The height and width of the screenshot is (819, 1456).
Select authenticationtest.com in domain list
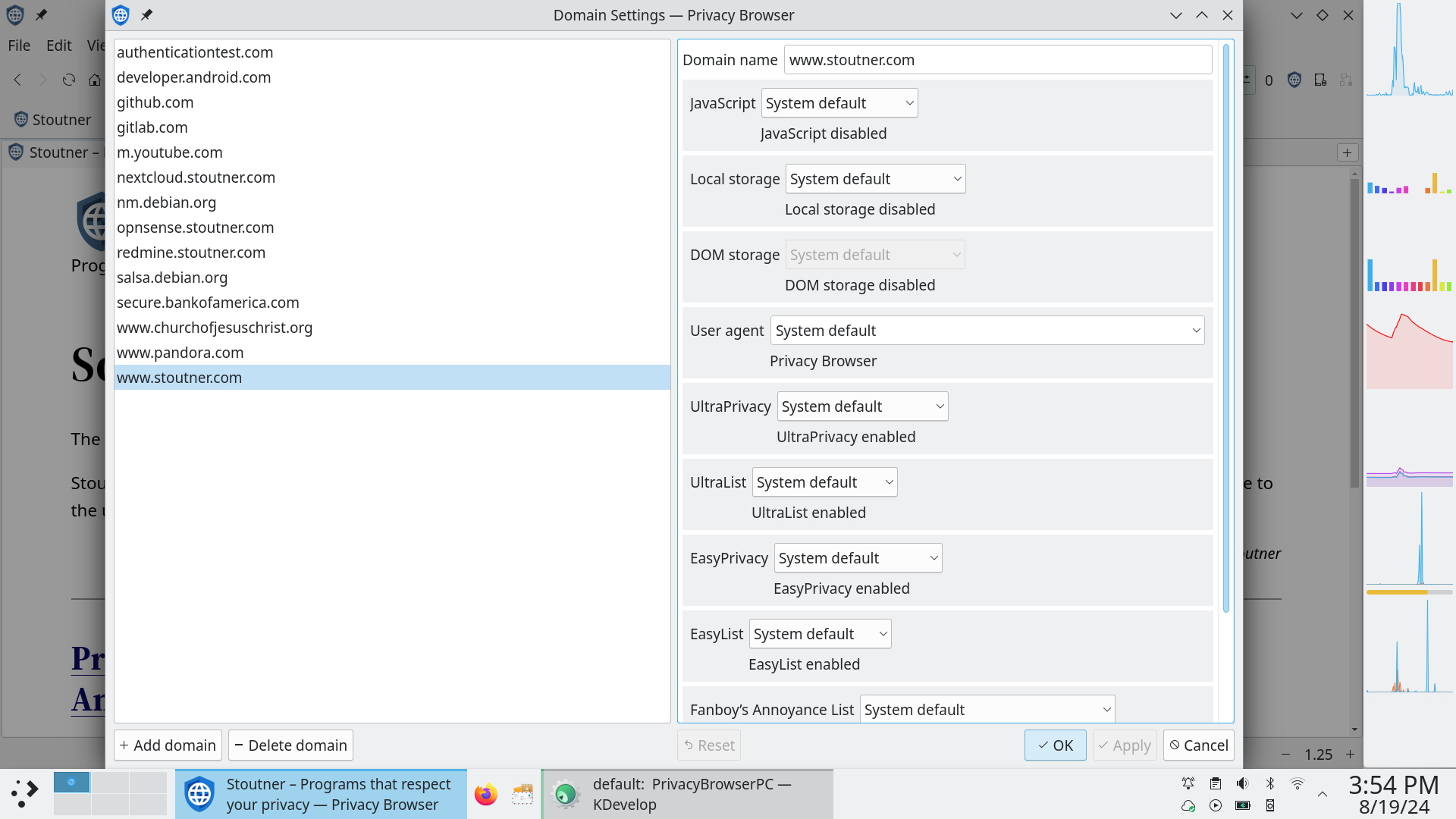pyautogui.click(x=392, y=52)
